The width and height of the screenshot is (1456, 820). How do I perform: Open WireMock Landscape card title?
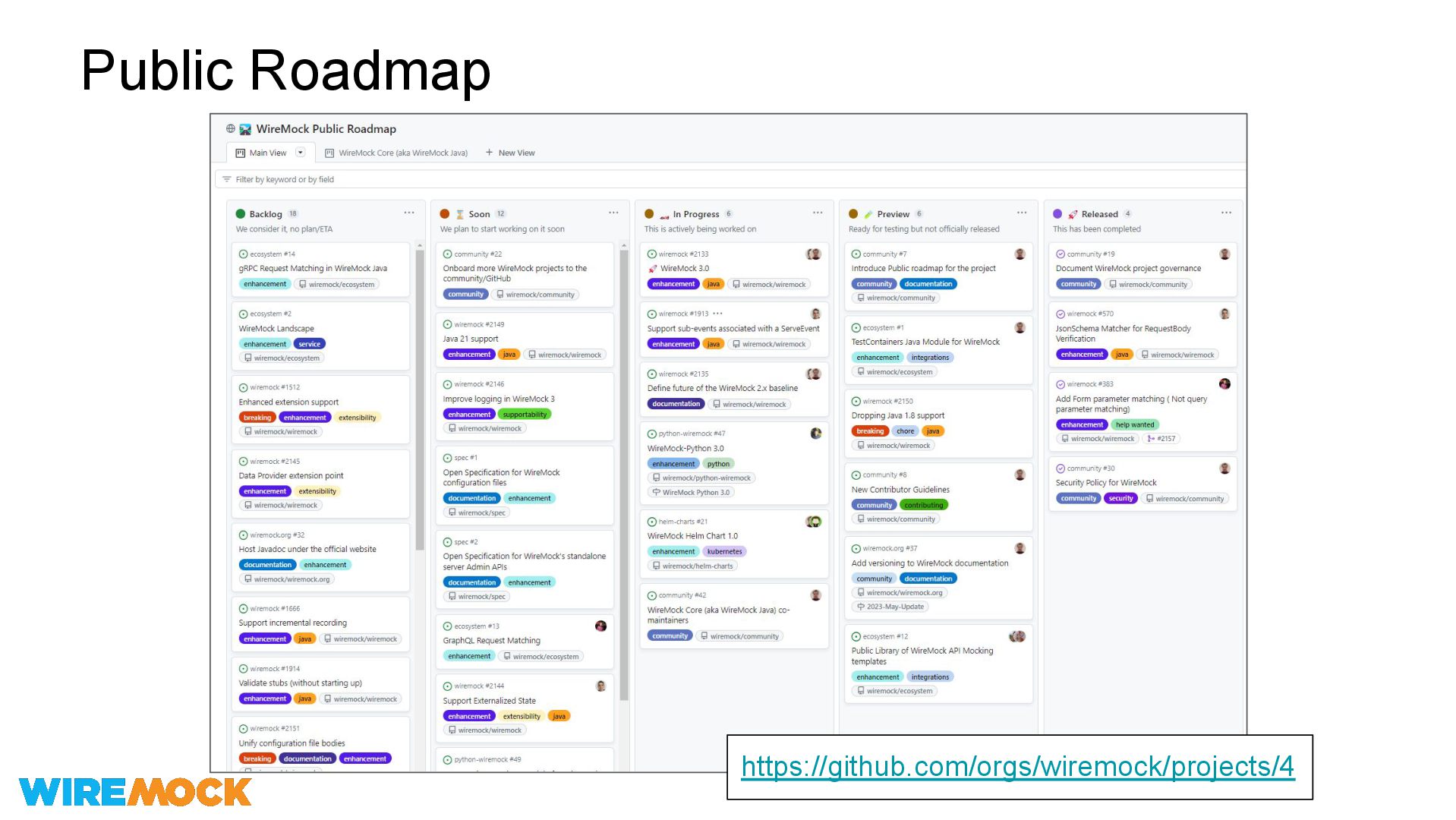click(x=276, y=329)
